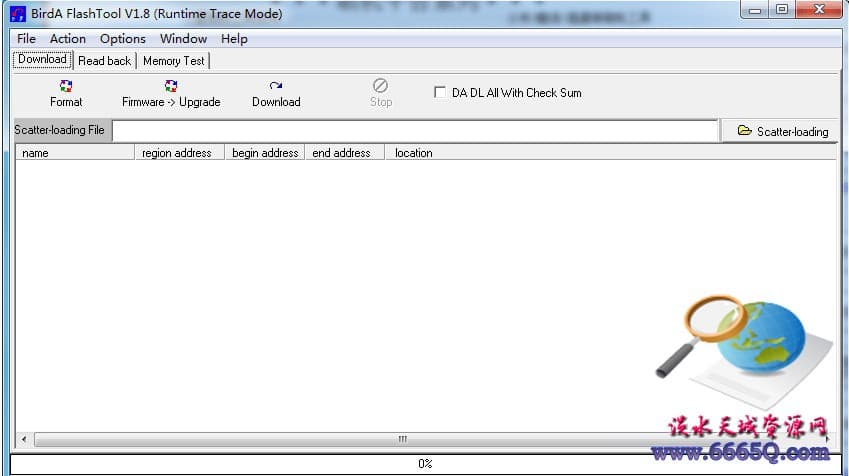
Task: Click the Firmware -> Upgrade icon
Action: pos(171,86)
